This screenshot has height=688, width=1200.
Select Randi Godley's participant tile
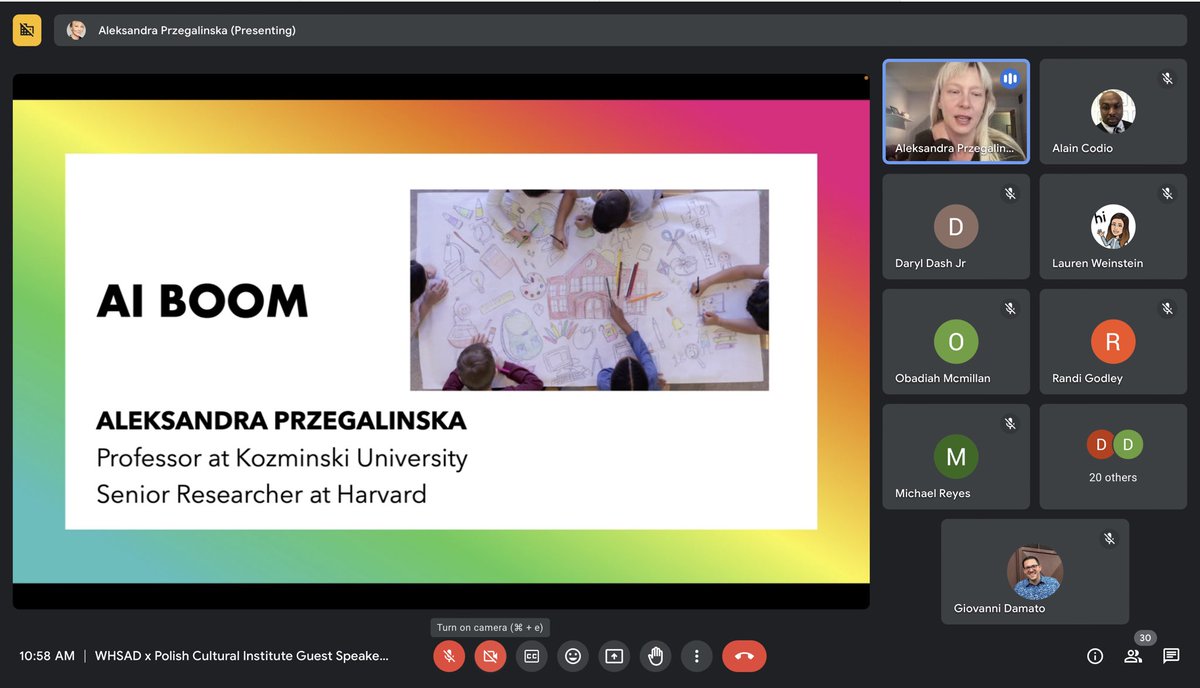click(x=1113, y=342)
